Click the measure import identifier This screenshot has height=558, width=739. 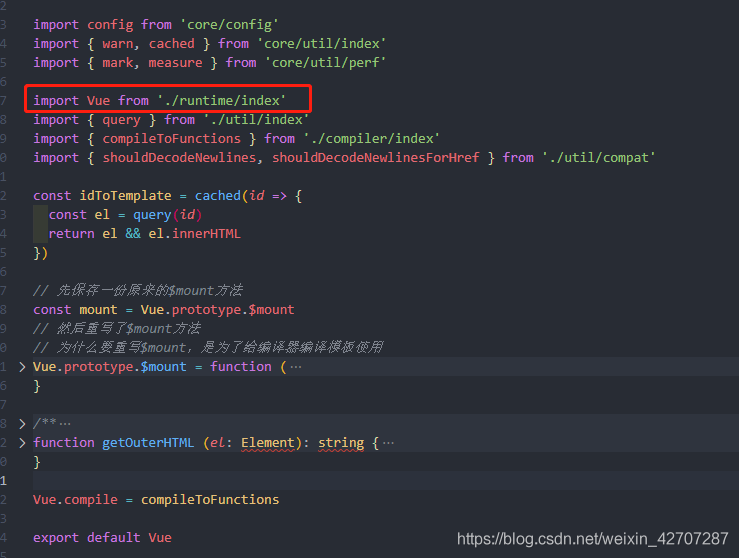175,63
